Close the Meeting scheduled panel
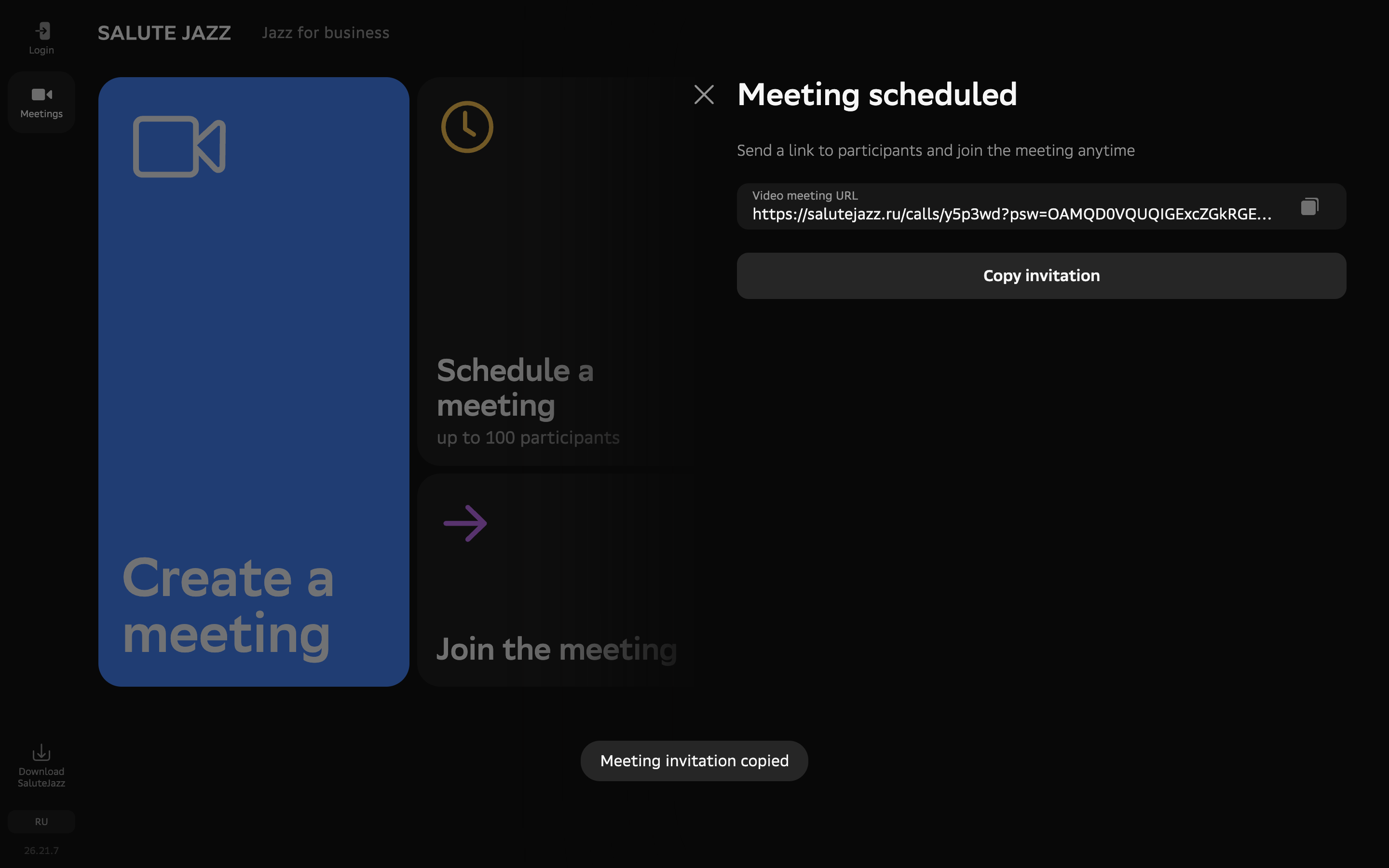This screenshot has width=1389, height=868. (704, 95)
